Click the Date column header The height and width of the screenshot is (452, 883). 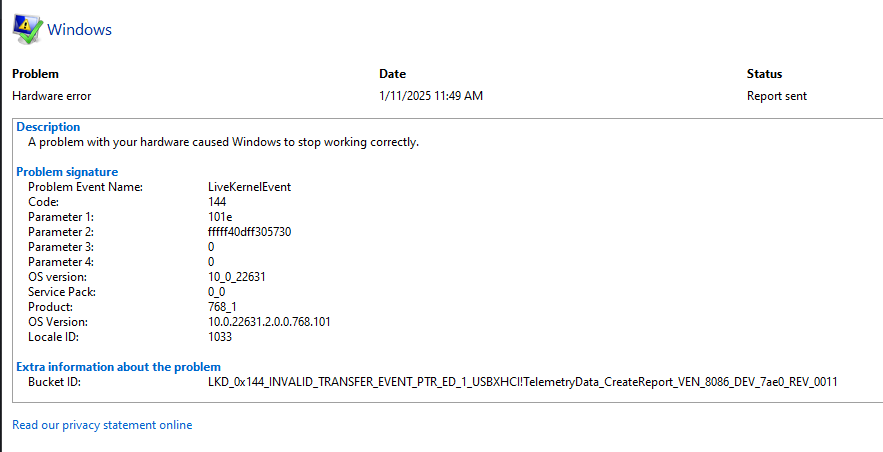393,74
